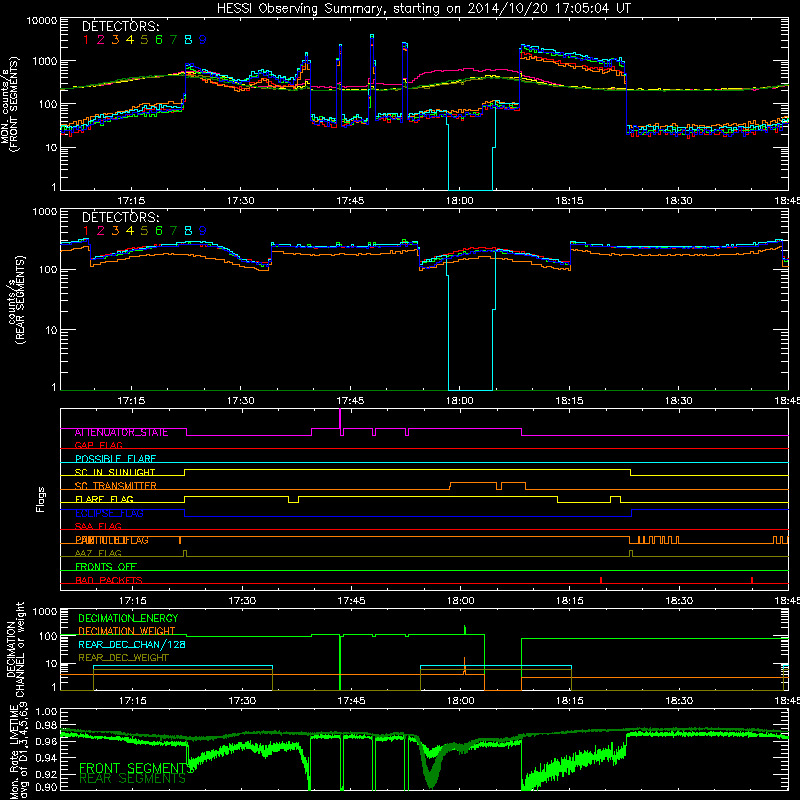Click the 17:45 time tick under rear segments plot
Viewport: 800px width, 800px height.
pyautogui.click(x=351, y=401)
